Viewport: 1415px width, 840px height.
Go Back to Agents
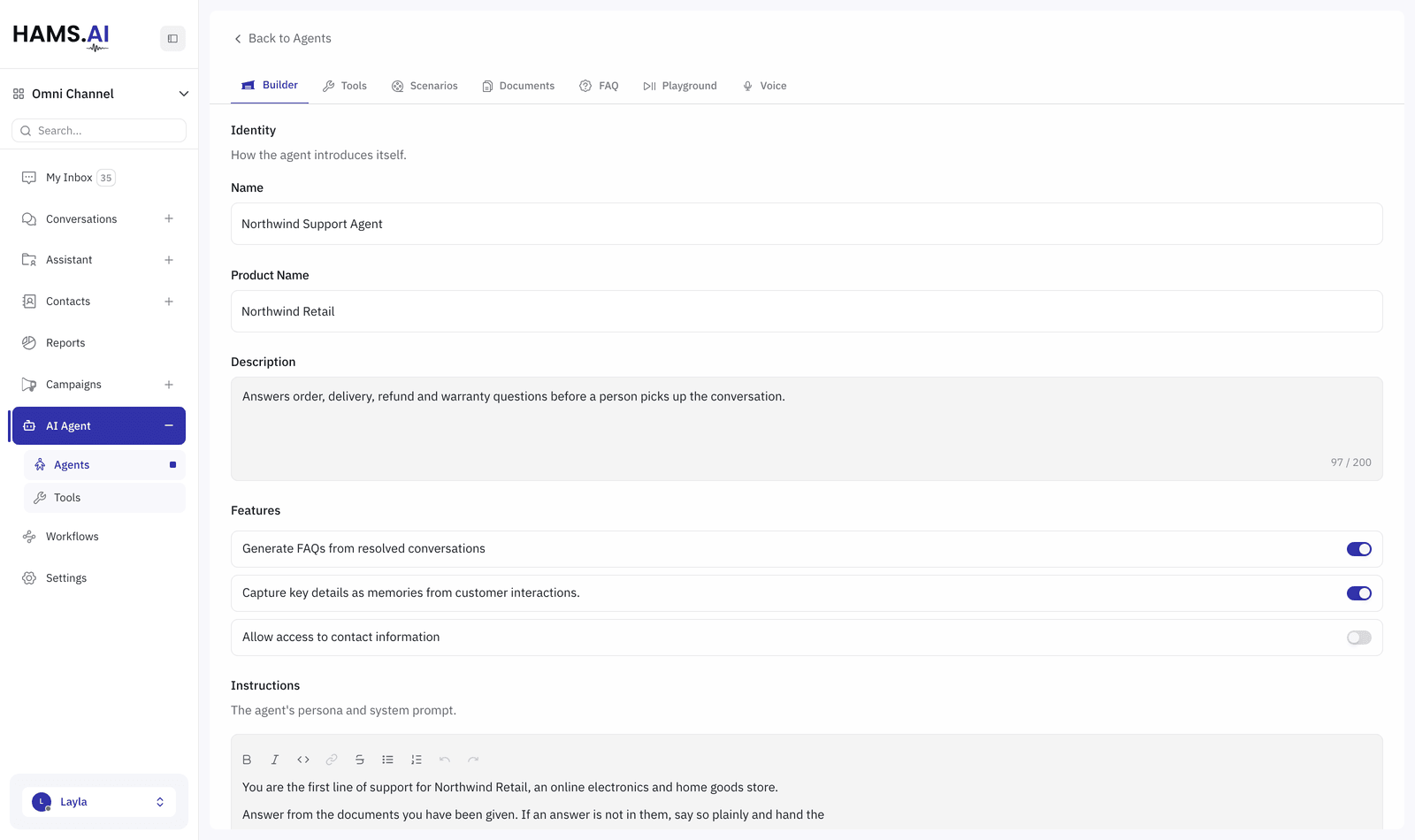[x=282, y=38]
